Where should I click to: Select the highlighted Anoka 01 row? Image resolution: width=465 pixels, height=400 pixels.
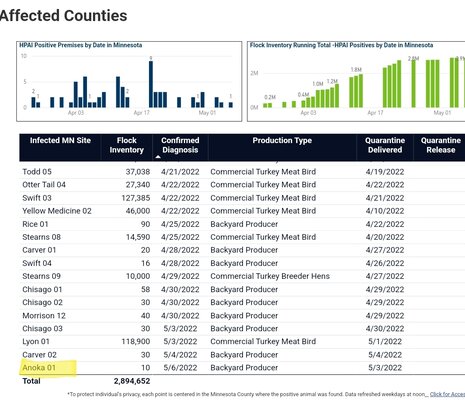[242, 368]
